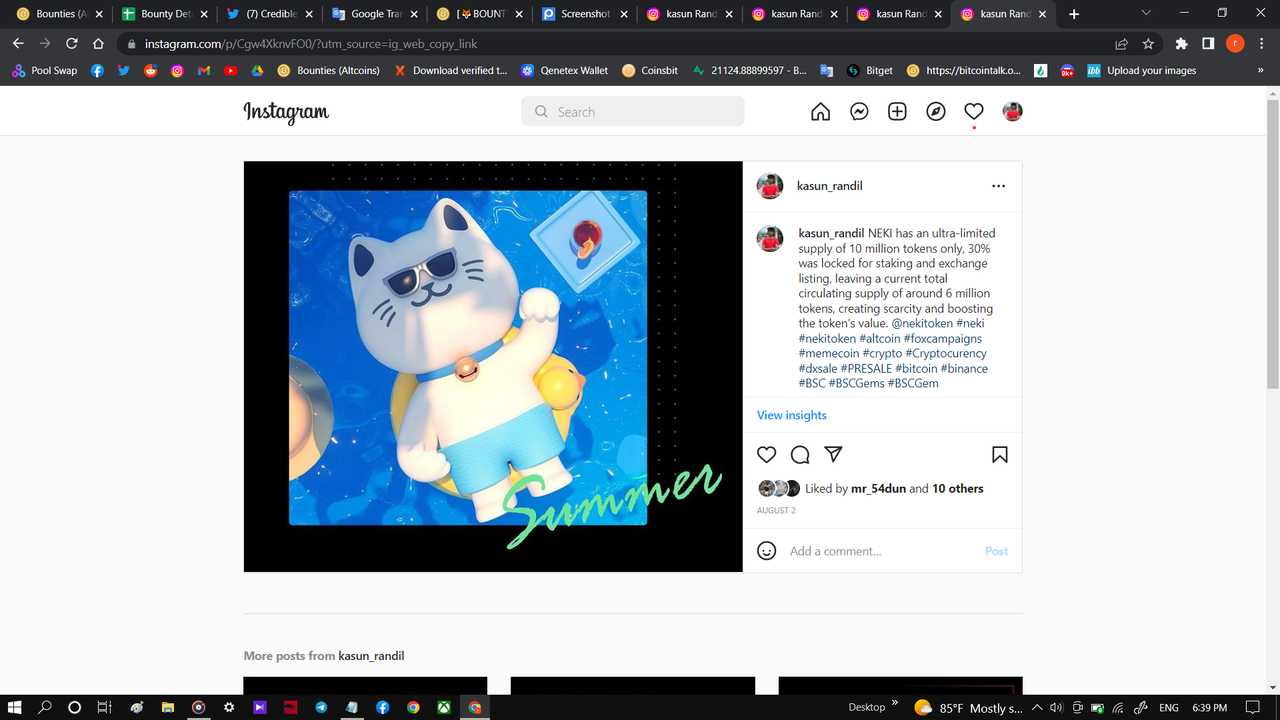
Task: Open a new Chrome tab
Action: tap(1074, 14)
